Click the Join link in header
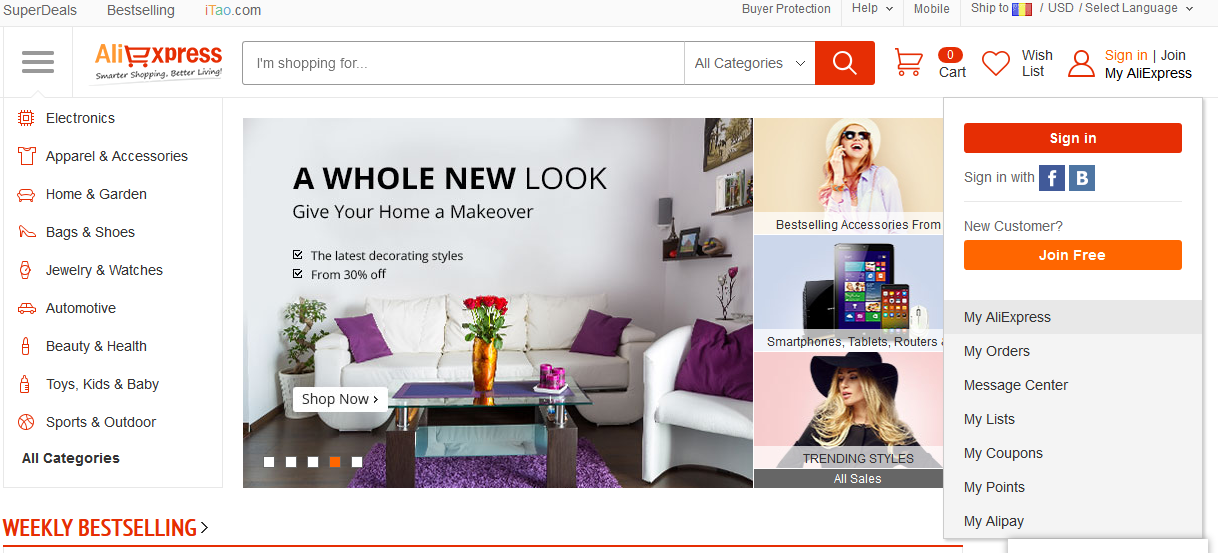 point(1173,55)
